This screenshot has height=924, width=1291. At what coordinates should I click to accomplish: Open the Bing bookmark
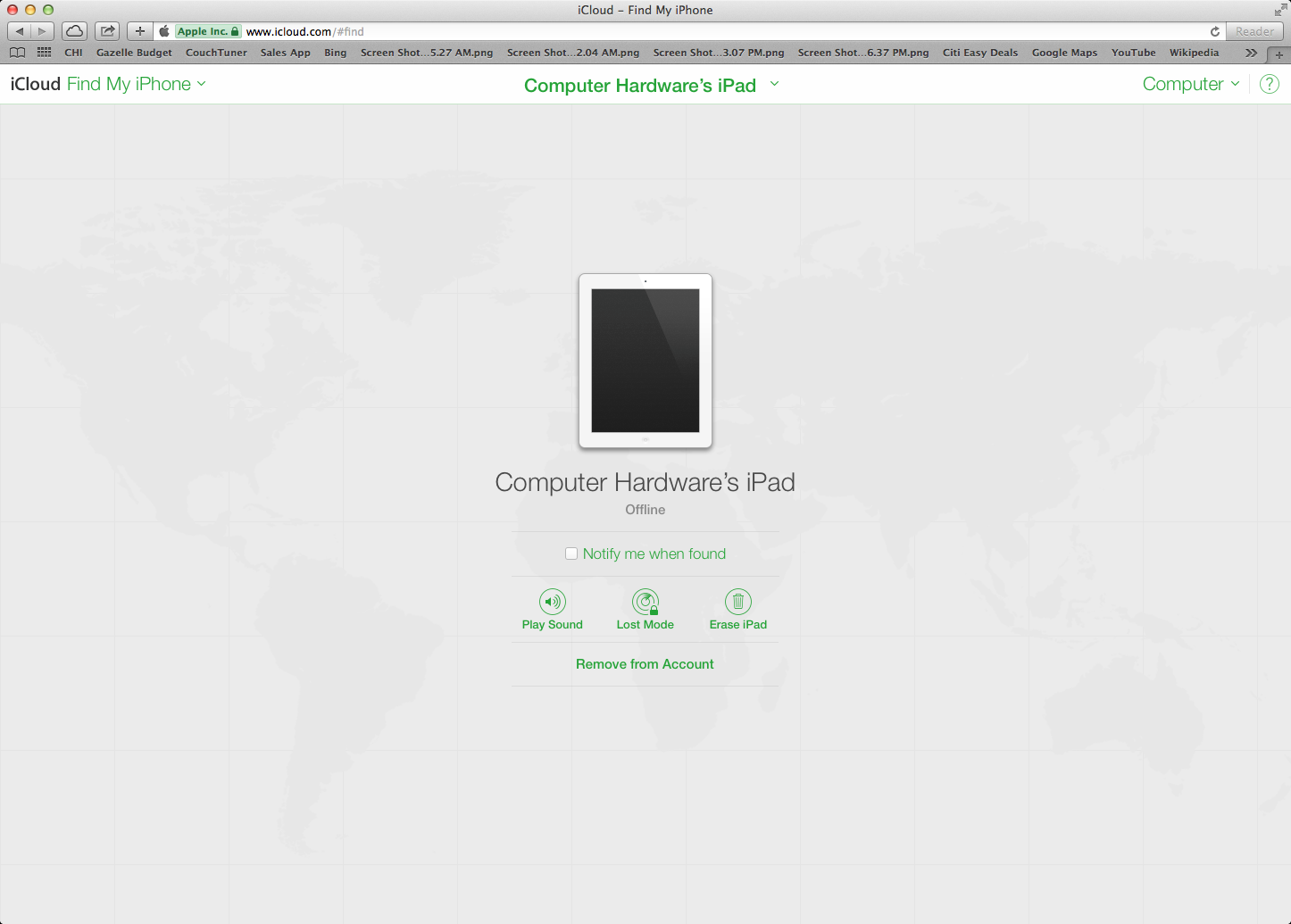pos(336,53)
